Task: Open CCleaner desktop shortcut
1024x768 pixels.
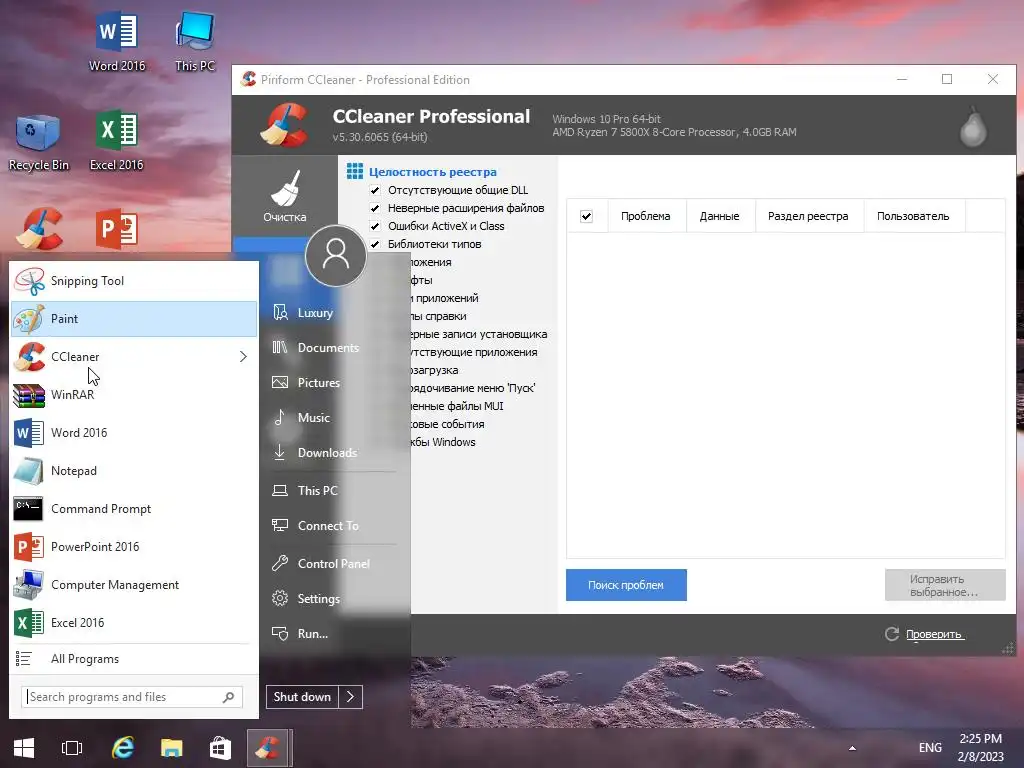Action: (40, 230)
